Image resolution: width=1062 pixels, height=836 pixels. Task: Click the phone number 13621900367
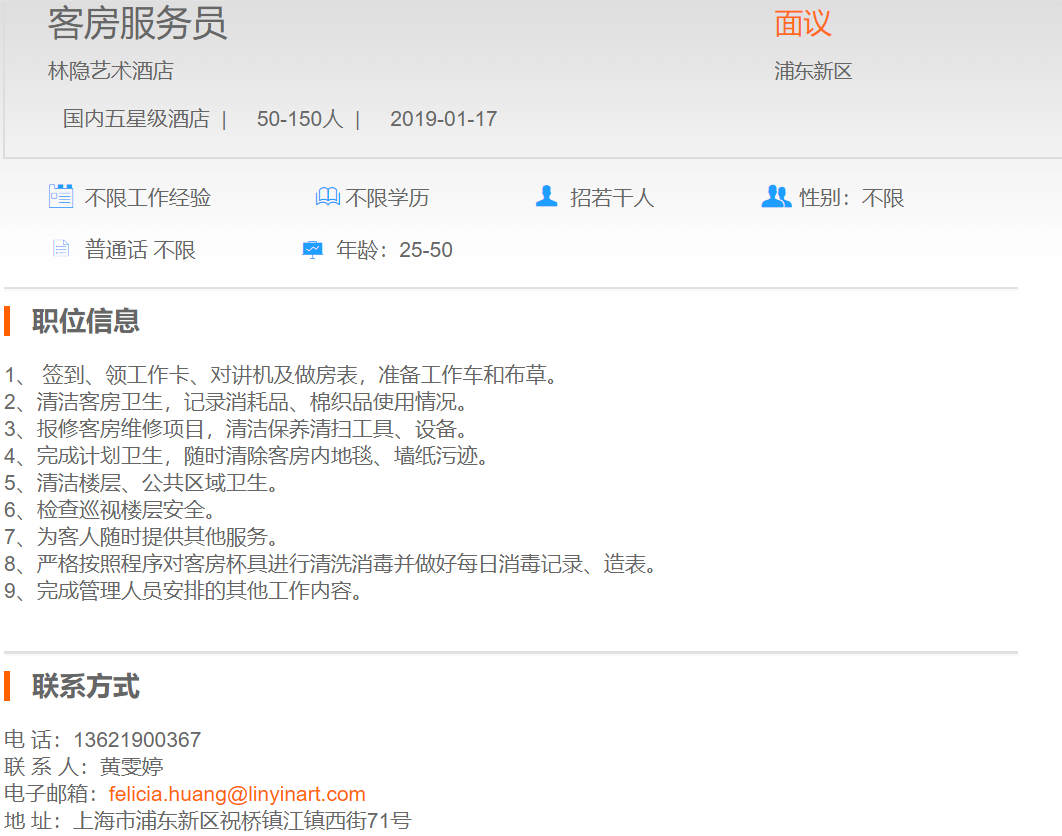click(x=137, y=740)
